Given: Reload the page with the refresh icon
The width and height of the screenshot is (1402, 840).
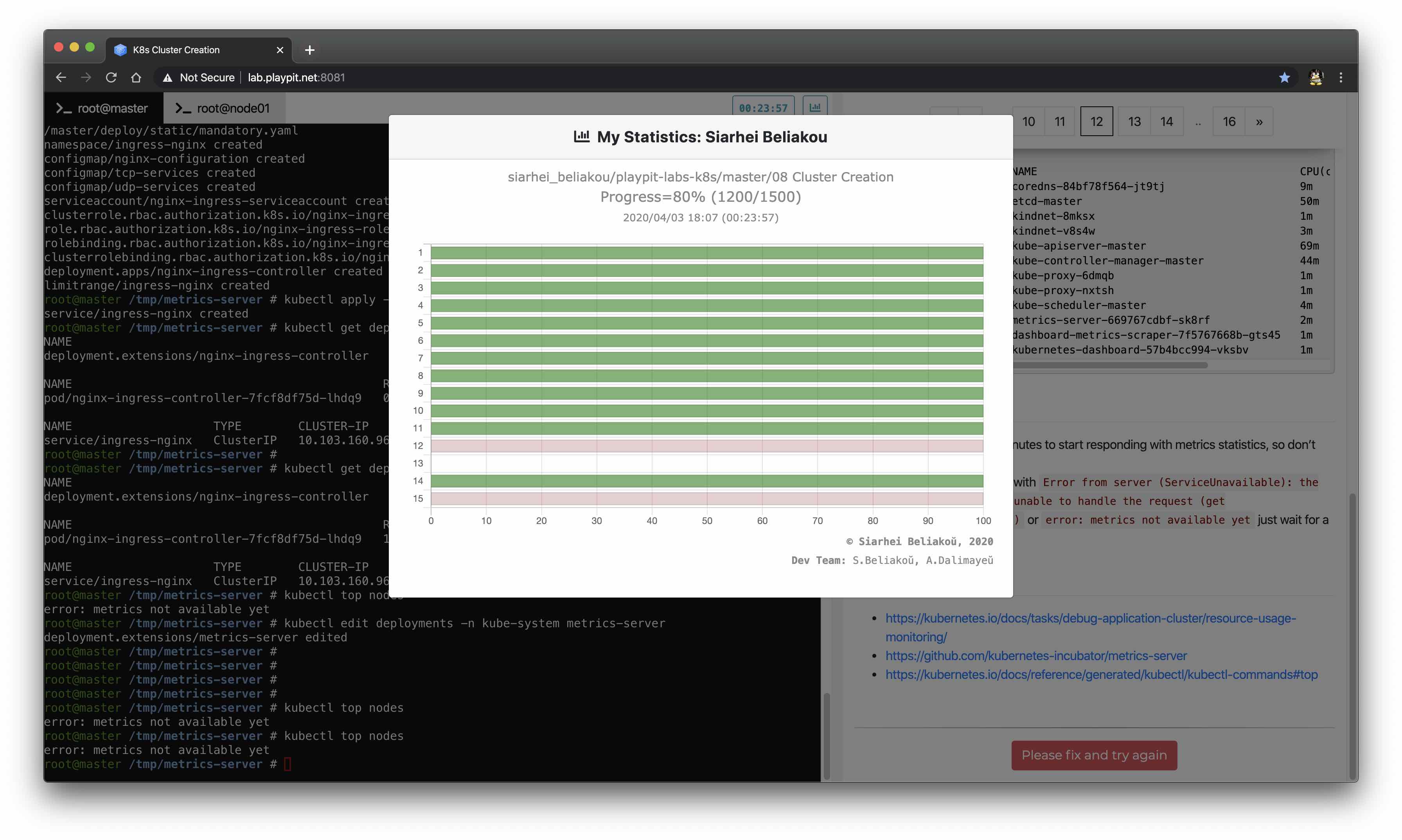Looking at the screenshot, I should [111, 77].
